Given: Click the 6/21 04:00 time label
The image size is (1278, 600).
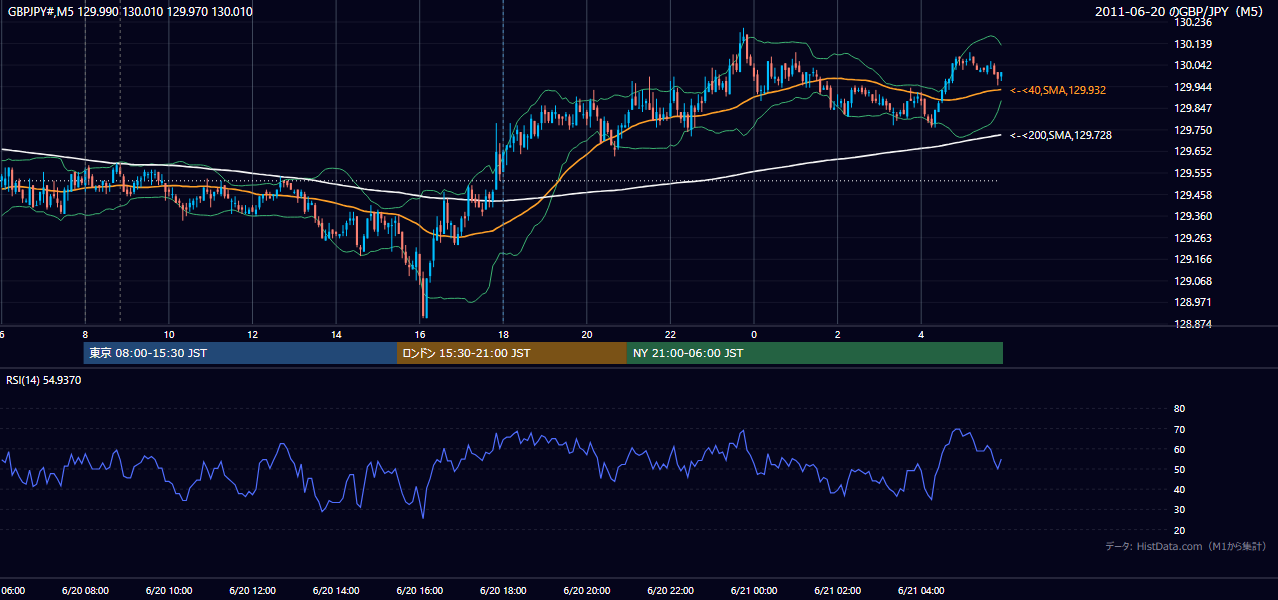Looking at the screenshot, I should [921, 591].
